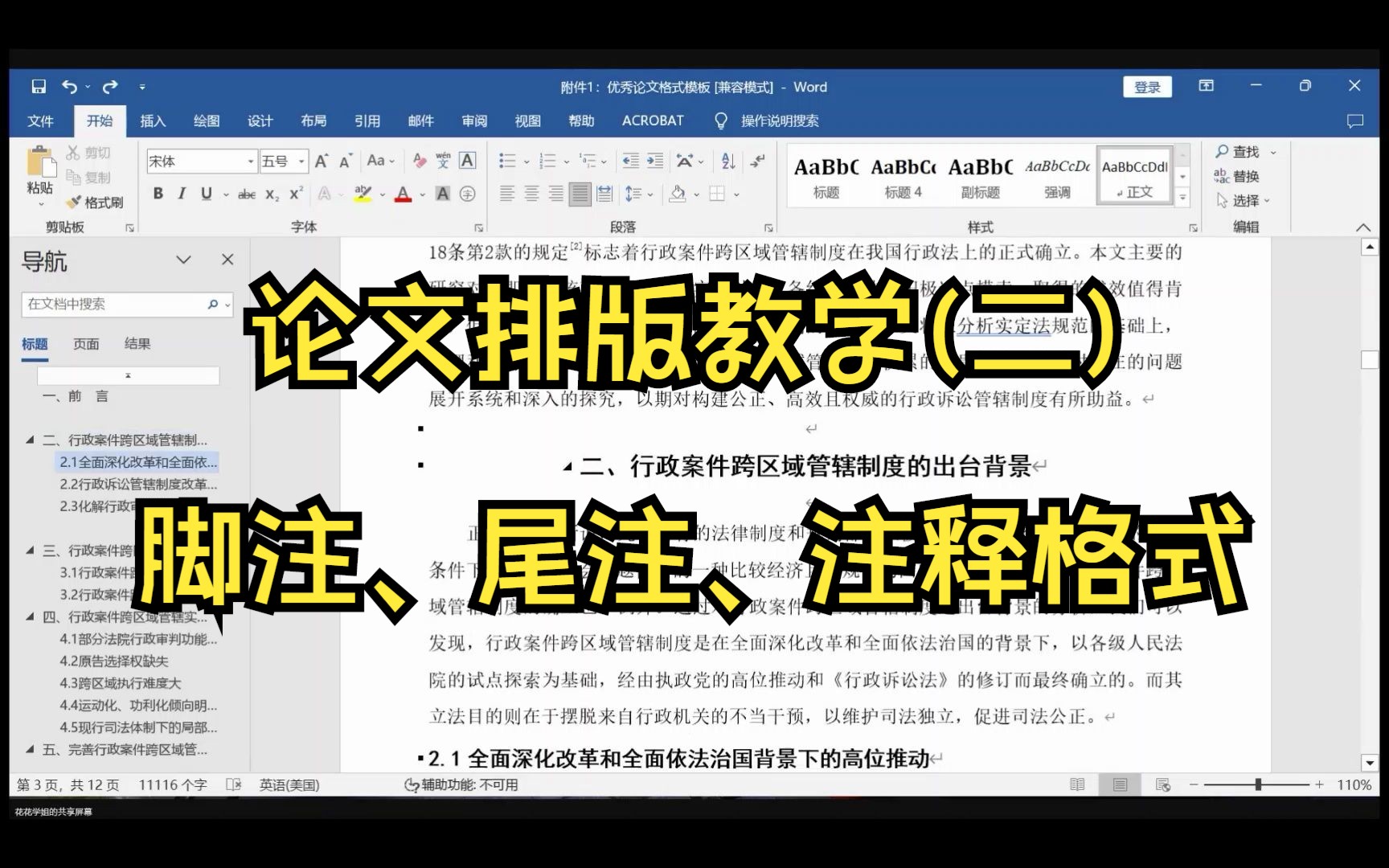1389x868 pixels.
Task: Apply the 副标题 style
Action: 981,177
